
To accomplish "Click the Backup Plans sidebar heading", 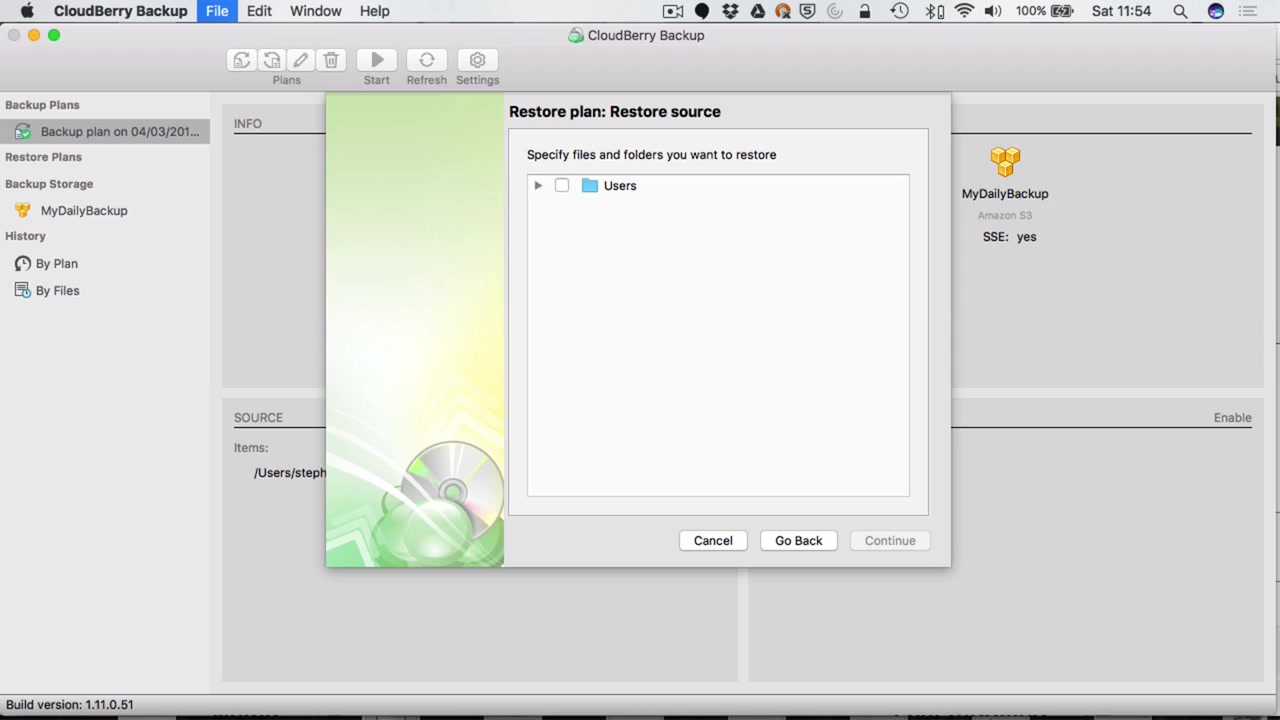I will pyautogui.click(x=42, y=105).
